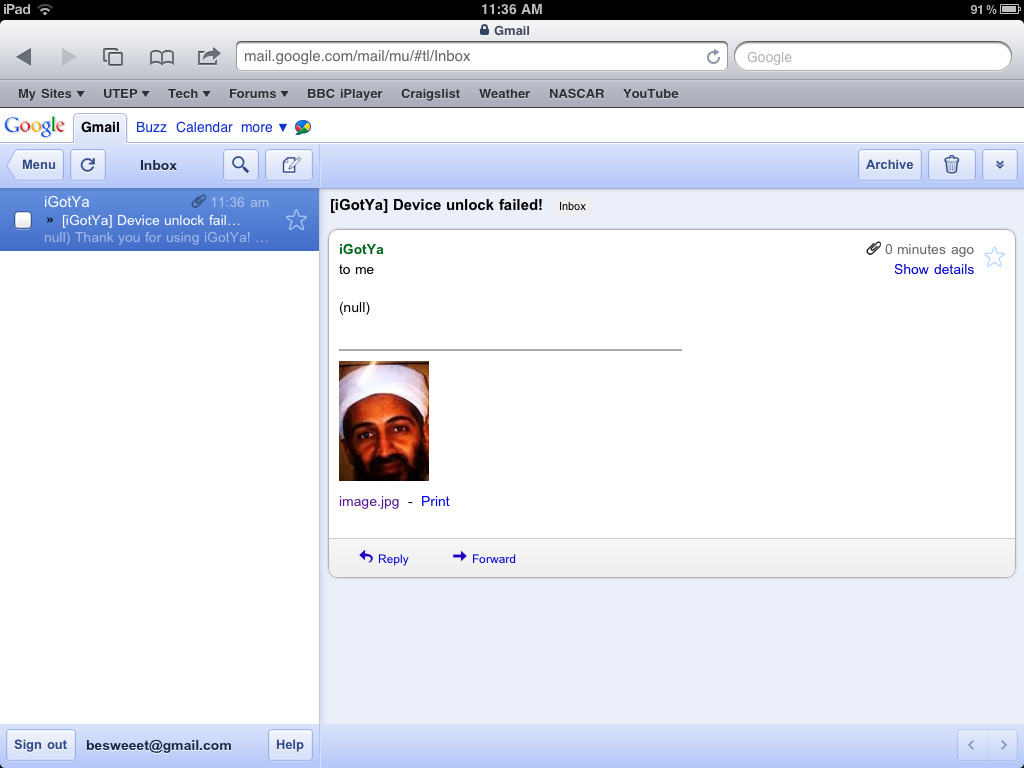This screenshot has width=1024, height=768.
Task: Delete message with trash icon
Action: pyautogui.click(x=952, y=165)
